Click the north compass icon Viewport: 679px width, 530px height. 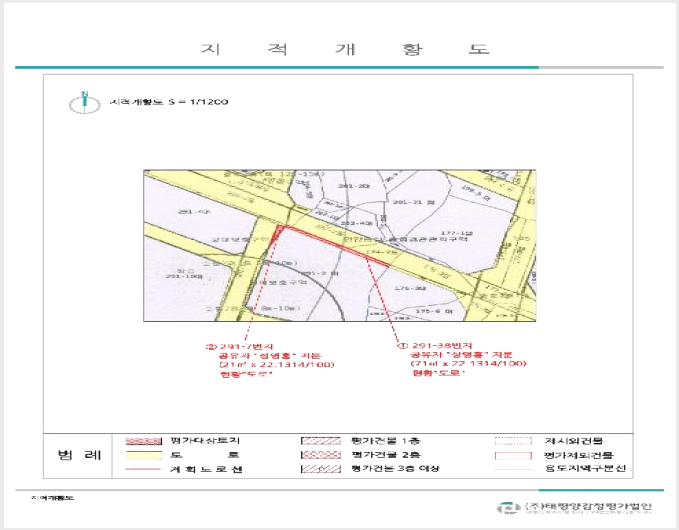click(x=85, y=103)
